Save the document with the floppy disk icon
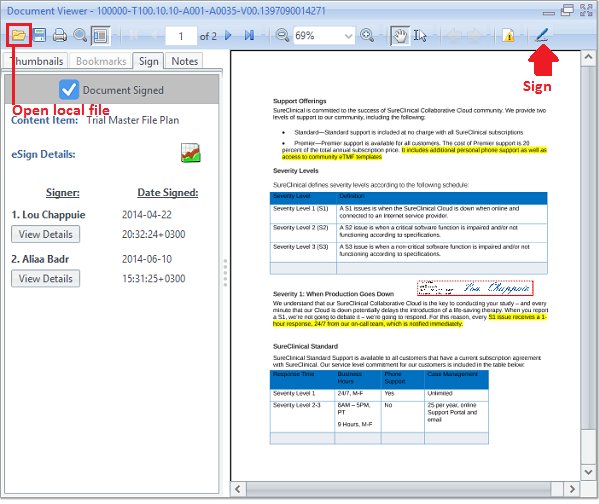 (x=39, y=35)
